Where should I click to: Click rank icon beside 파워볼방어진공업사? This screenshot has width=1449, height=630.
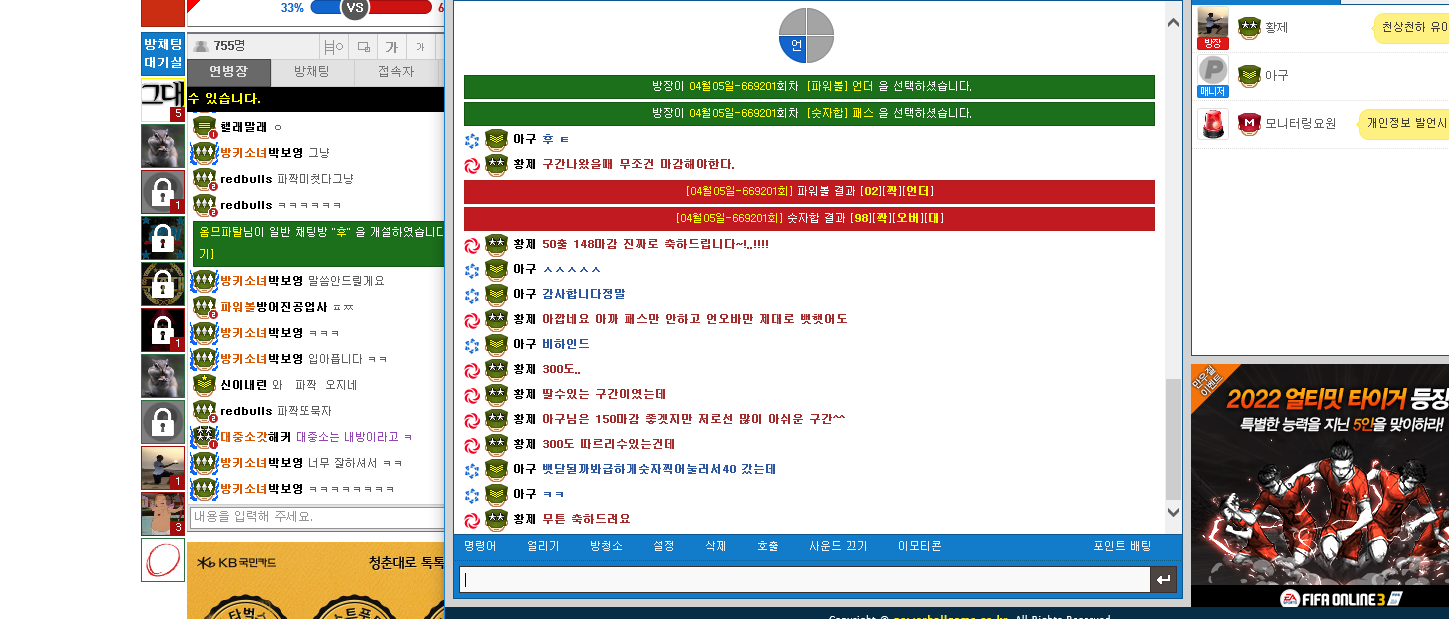205,307
